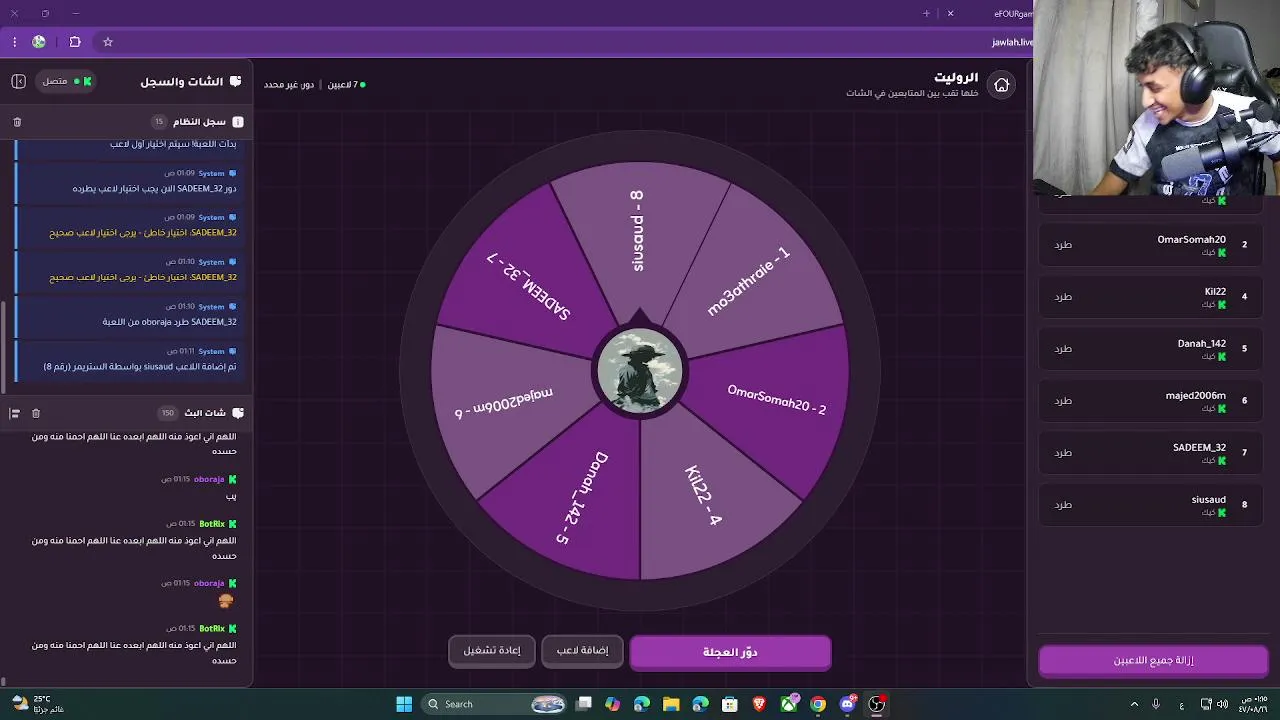The height and width of the screenshot is (720, 1280).
Task: Click the دور: غير محدد turn label
Action: 289,85
